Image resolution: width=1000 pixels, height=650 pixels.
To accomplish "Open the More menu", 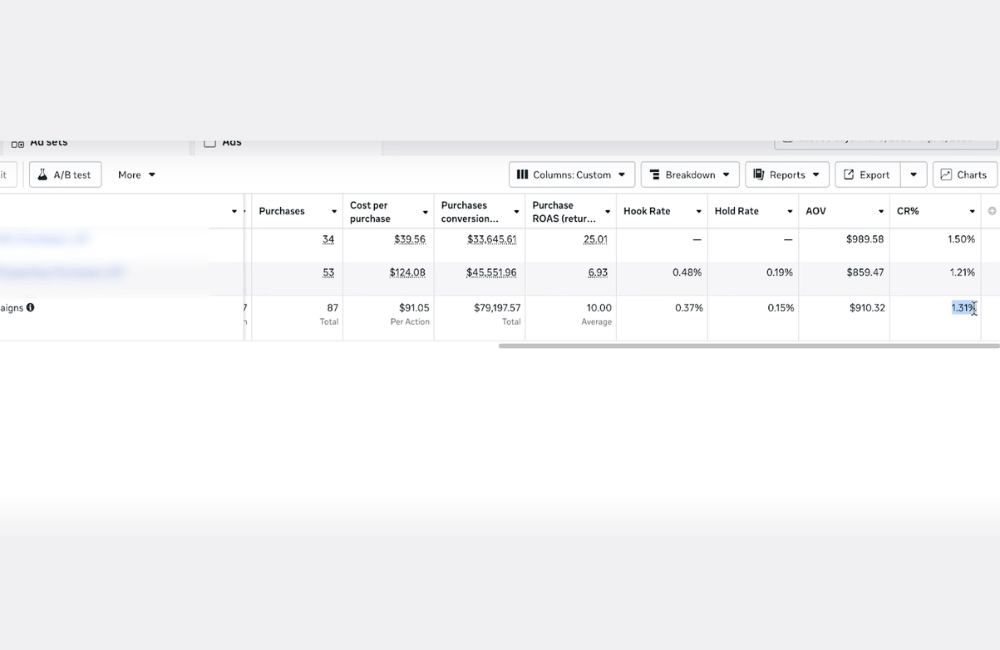I will (x=136, y=175).
